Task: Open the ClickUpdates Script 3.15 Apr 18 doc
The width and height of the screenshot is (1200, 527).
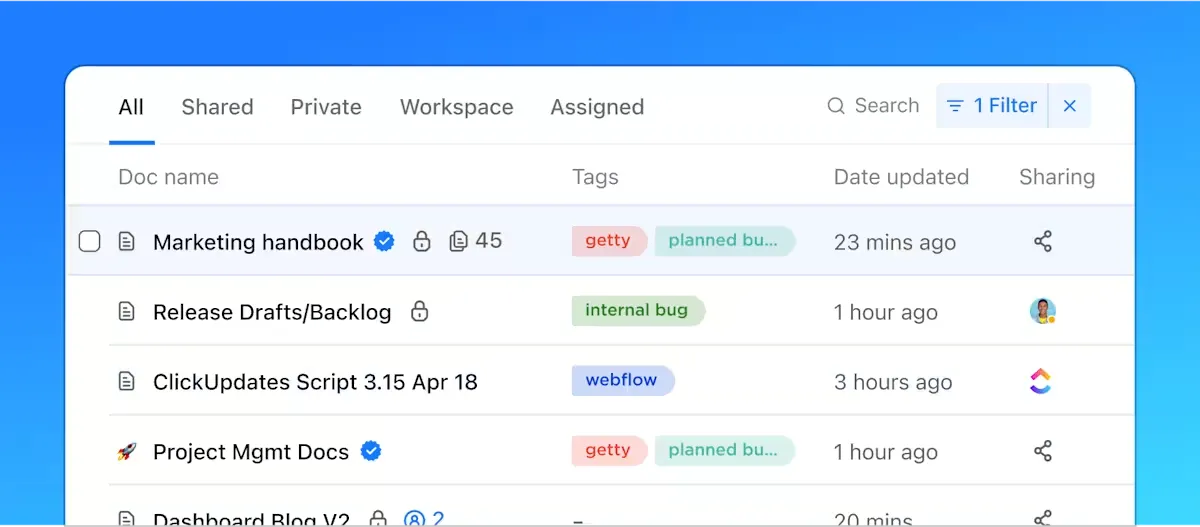Action: pyautogui.click(x=315, y=382)
